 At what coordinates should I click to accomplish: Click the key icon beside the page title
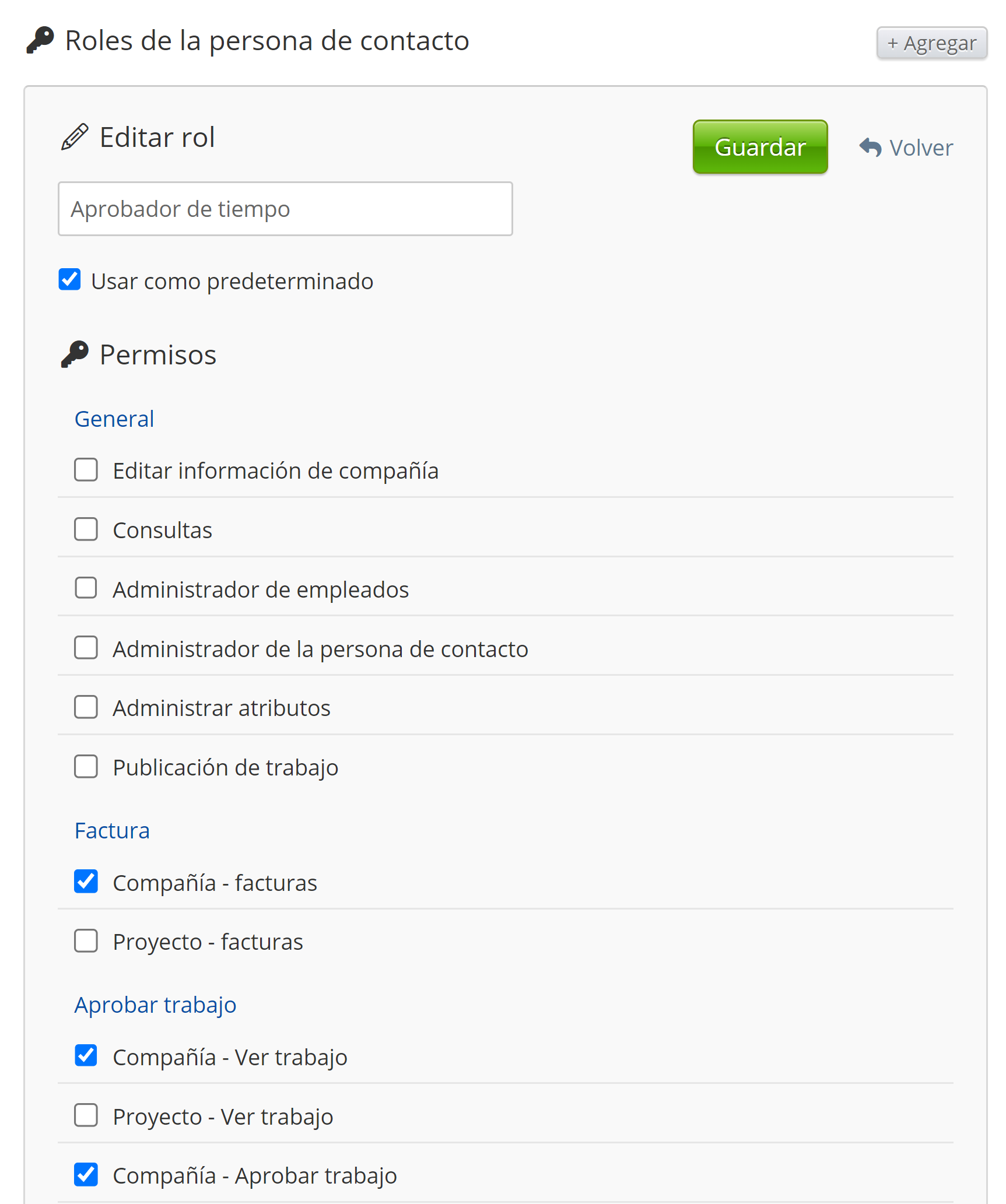[40, 40]
